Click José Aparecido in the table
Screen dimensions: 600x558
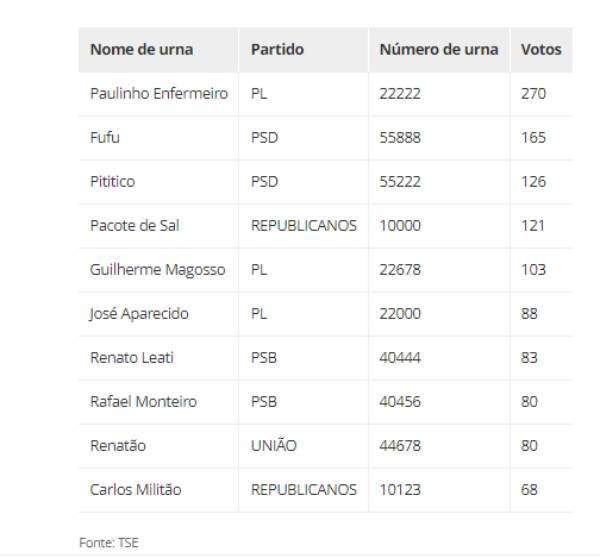click(x=139, y=314)
